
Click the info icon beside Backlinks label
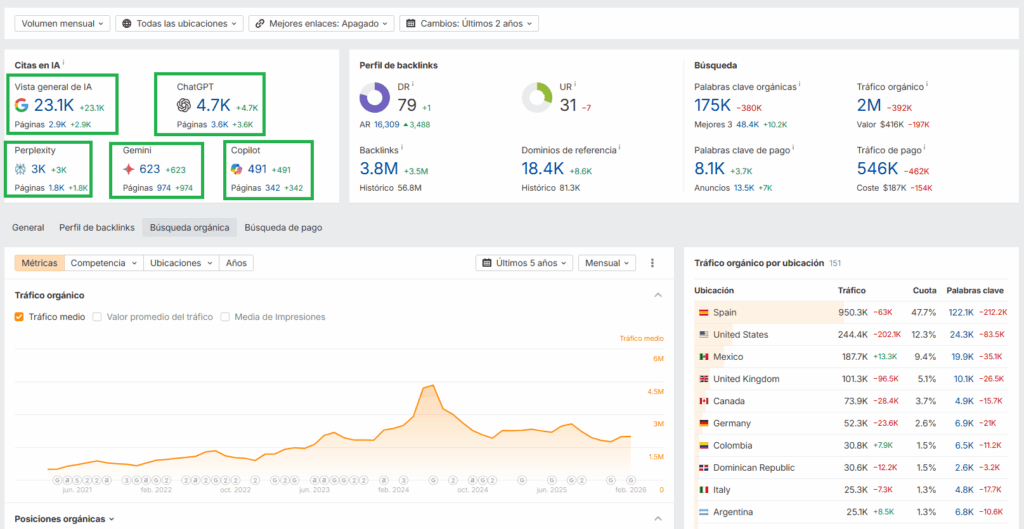point(402,148)
